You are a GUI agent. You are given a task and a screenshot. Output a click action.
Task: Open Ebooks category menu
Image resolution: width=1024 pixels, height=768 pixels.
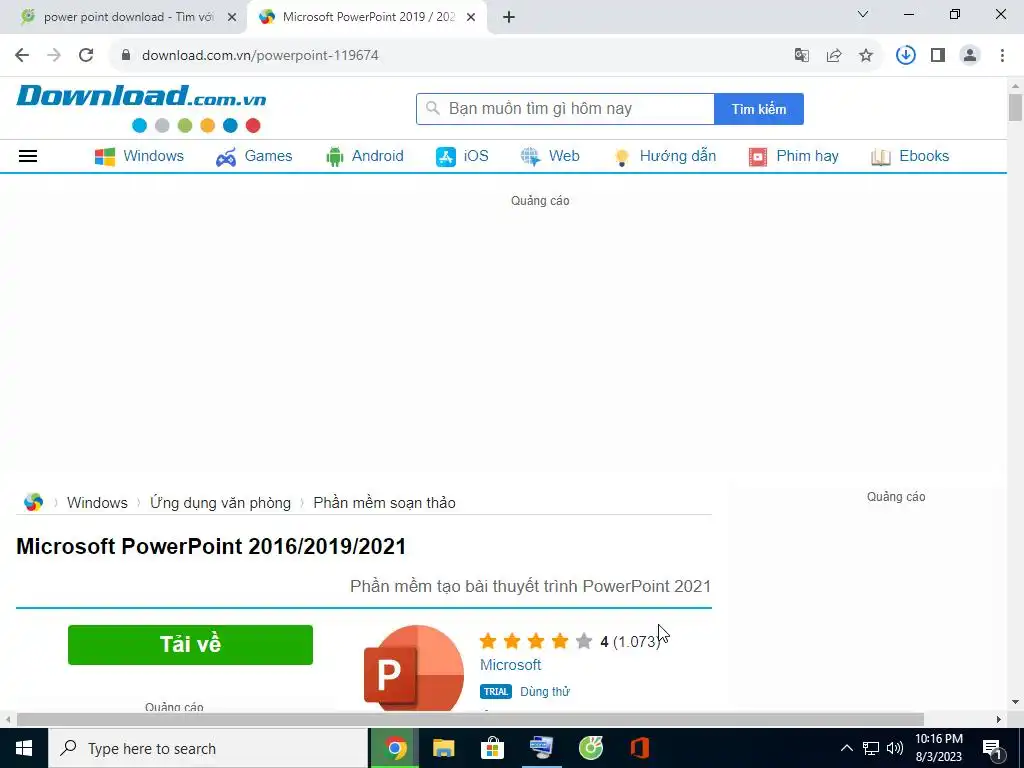[x=910, y=156]
